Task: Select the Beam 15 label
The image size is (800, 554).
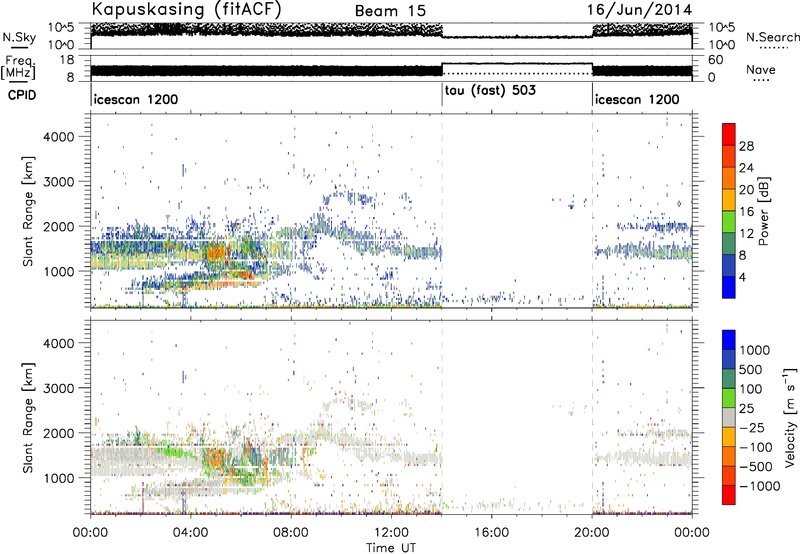Action: (x=390, y=11)
